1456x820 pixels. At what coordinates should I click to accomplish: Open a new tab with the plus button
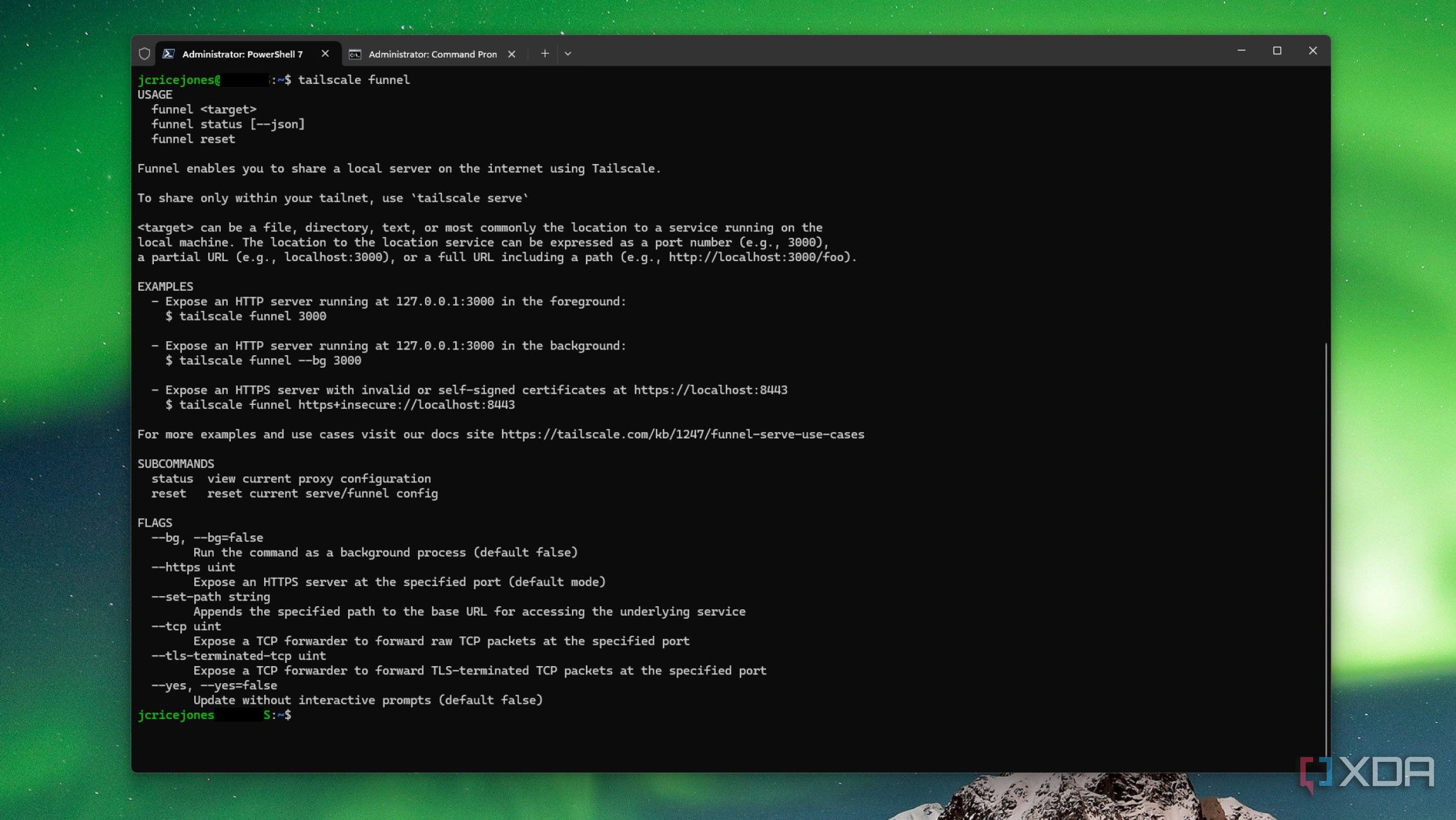pyautogui.click(x=545, y=54)
